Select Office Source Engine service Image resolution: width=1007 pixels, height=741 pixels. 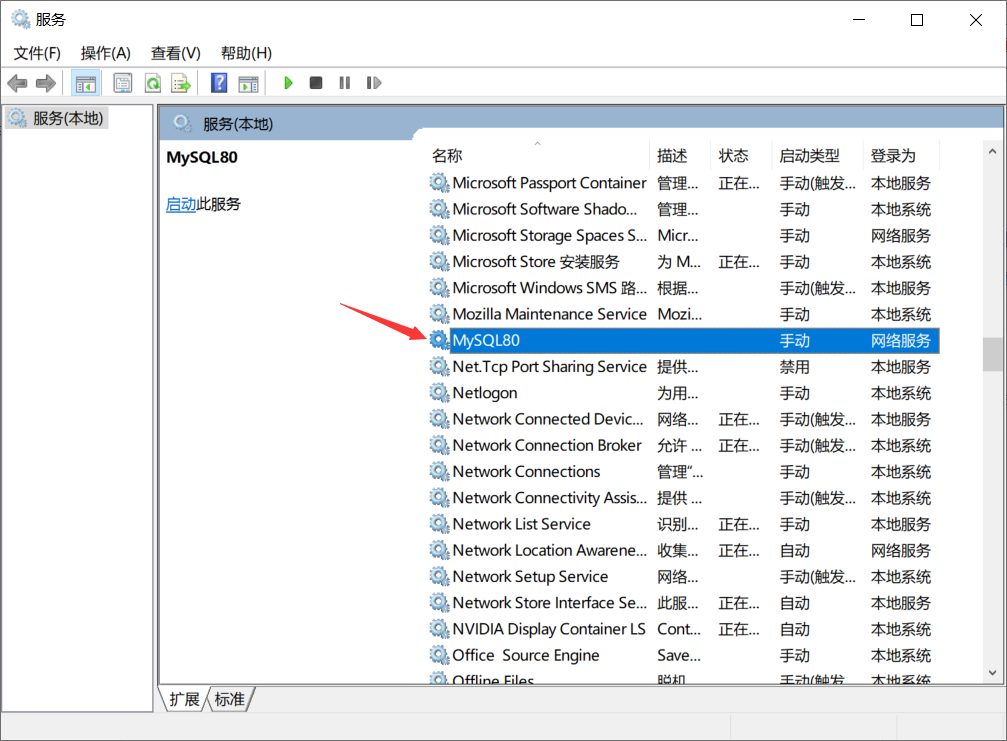[x=683, y=655]
